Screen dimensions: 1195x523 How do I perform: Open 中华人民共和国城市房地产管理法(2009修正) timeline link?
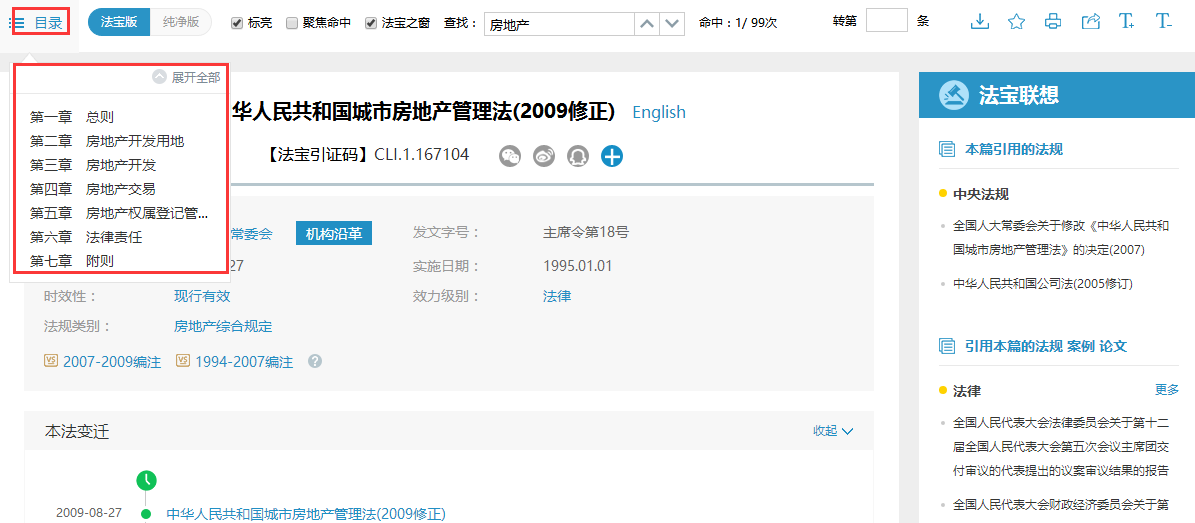306,514
